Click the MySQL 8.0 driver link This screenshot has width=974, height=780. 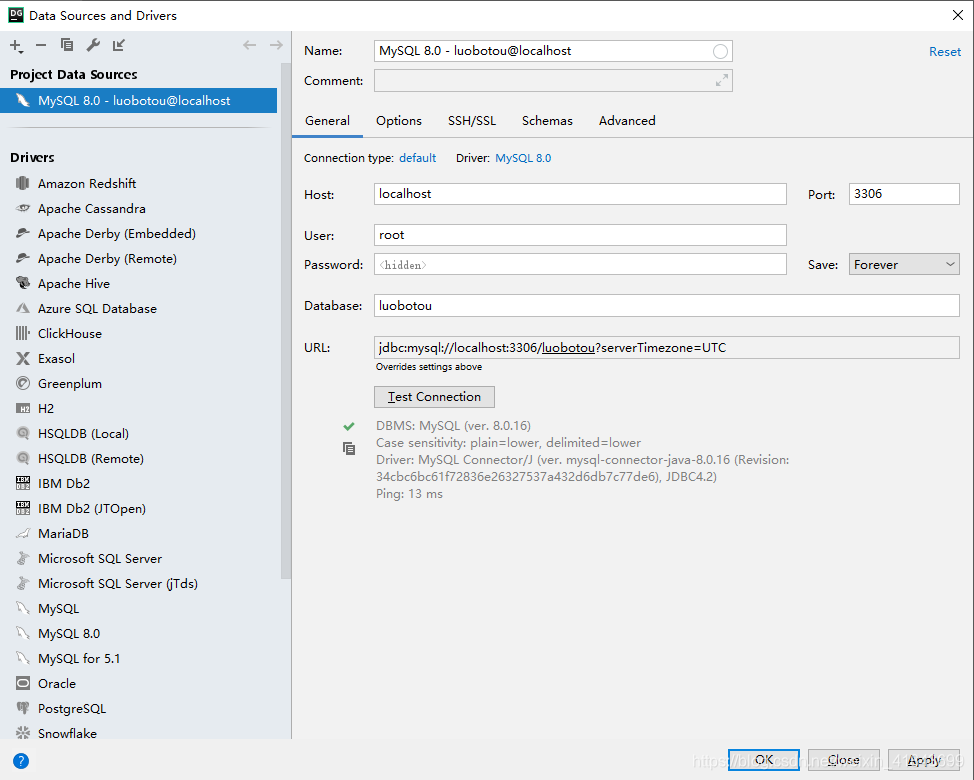(x=523, y=158)
